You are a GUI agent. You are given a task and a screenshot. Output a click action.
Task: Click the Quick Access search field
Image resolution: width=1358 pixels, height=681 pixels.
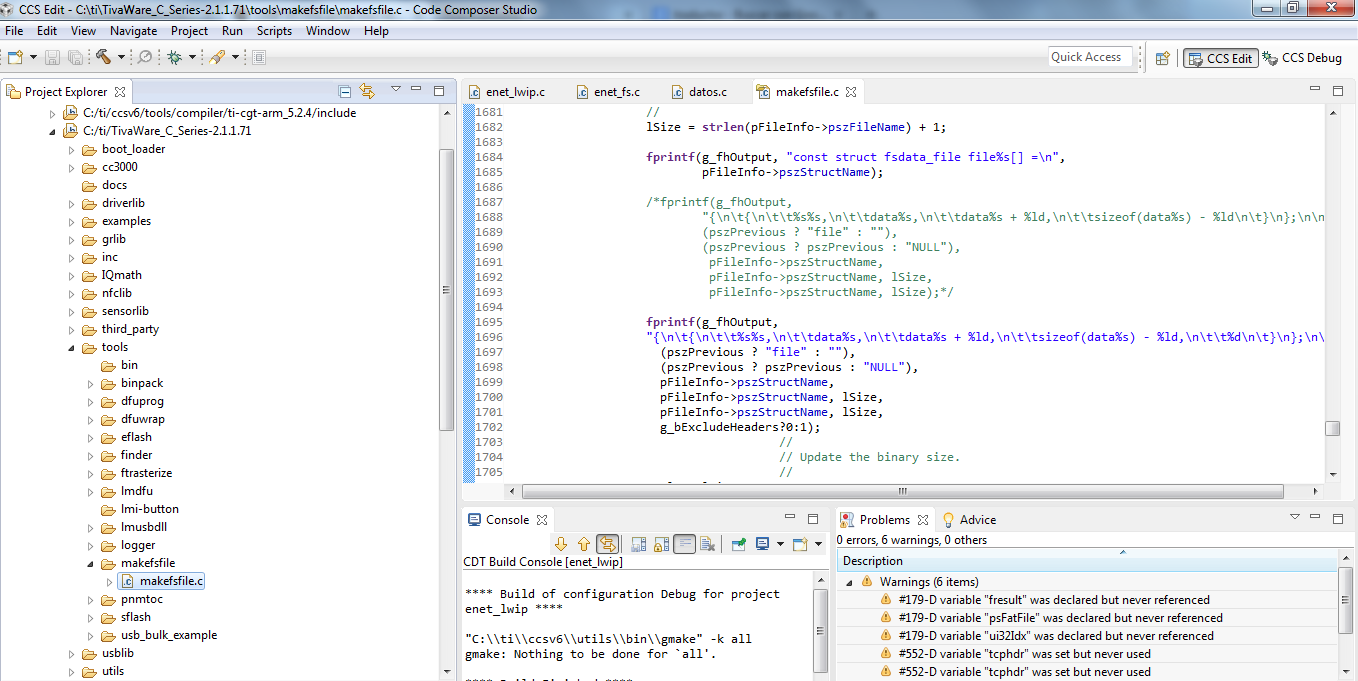pos(1090,57)
